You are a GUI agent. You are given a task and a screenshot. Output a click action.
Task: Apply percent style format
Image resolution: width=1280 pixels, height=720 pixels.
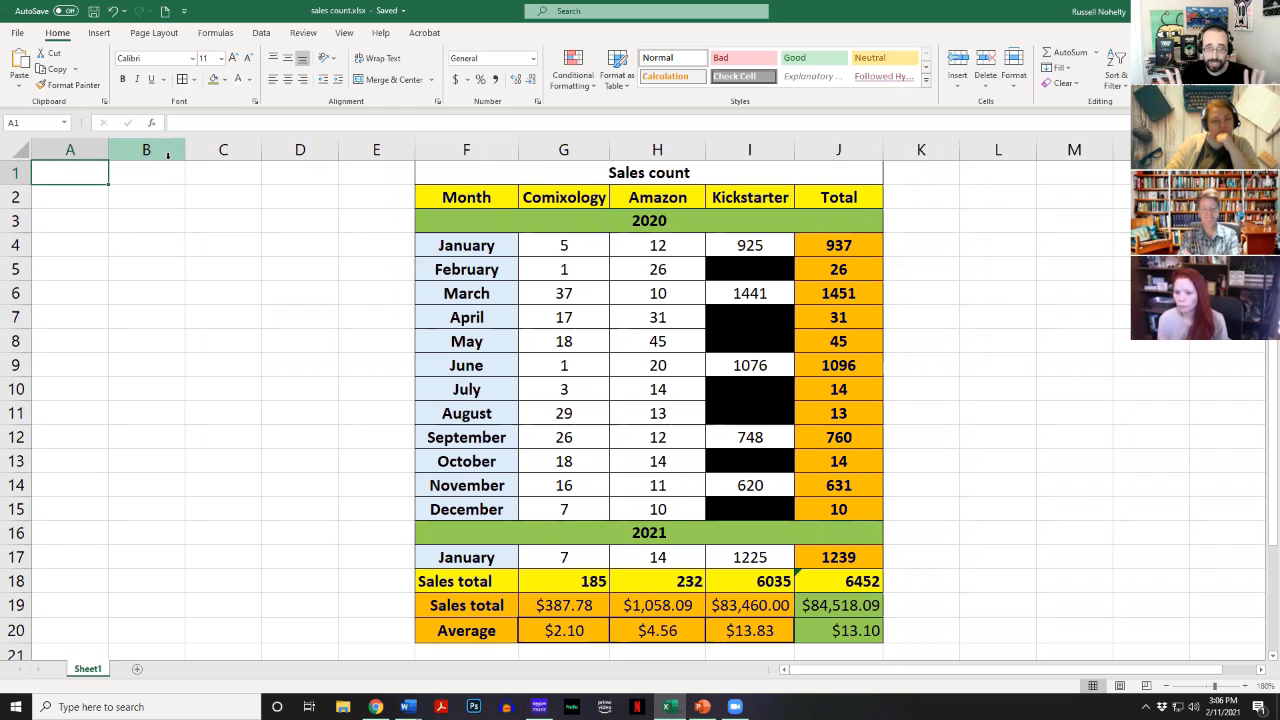(x=481, y=79)
